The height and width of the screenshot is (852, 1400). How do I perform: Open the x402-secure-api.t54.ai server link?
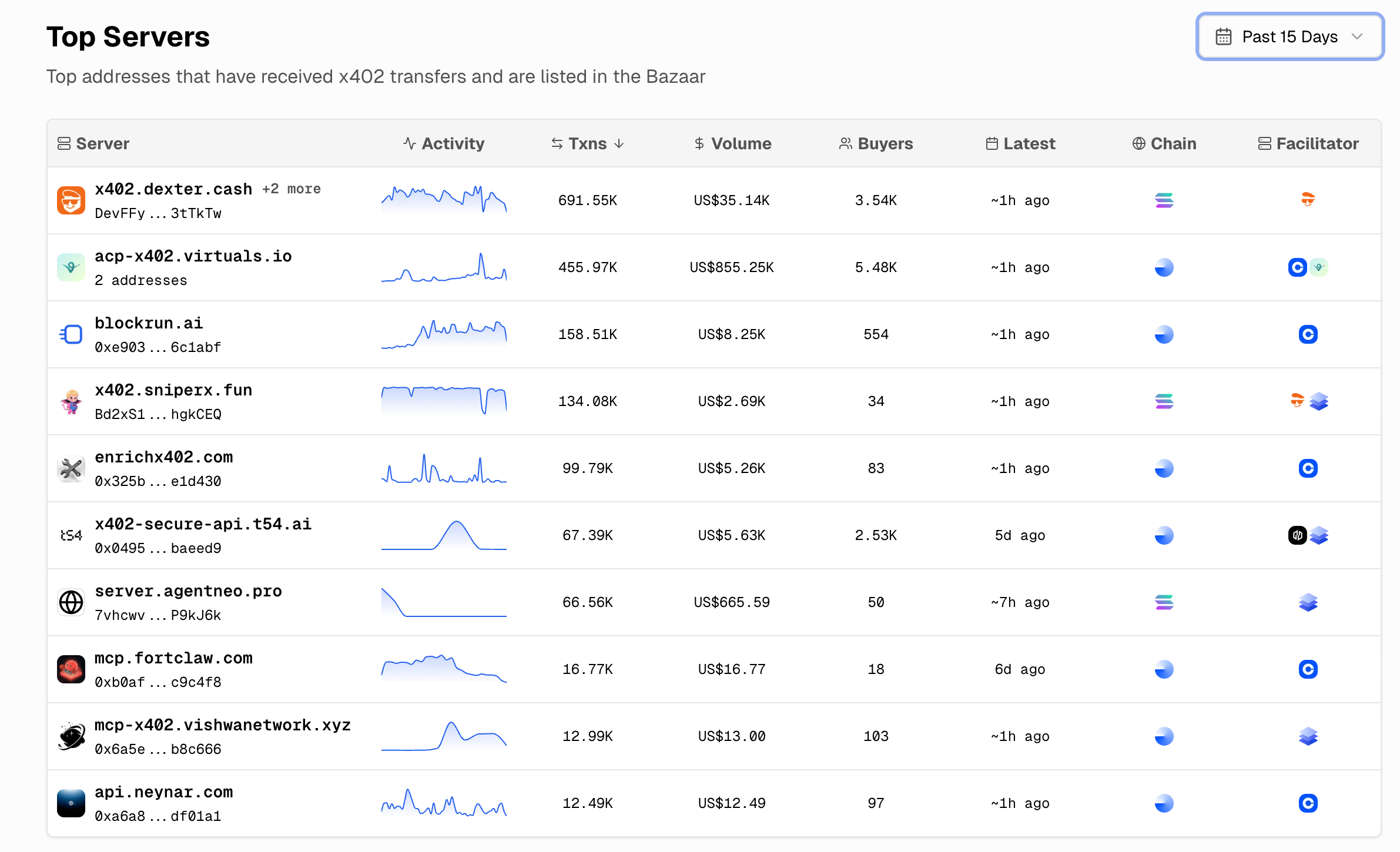pyautogui.click(x=203, y=524)
